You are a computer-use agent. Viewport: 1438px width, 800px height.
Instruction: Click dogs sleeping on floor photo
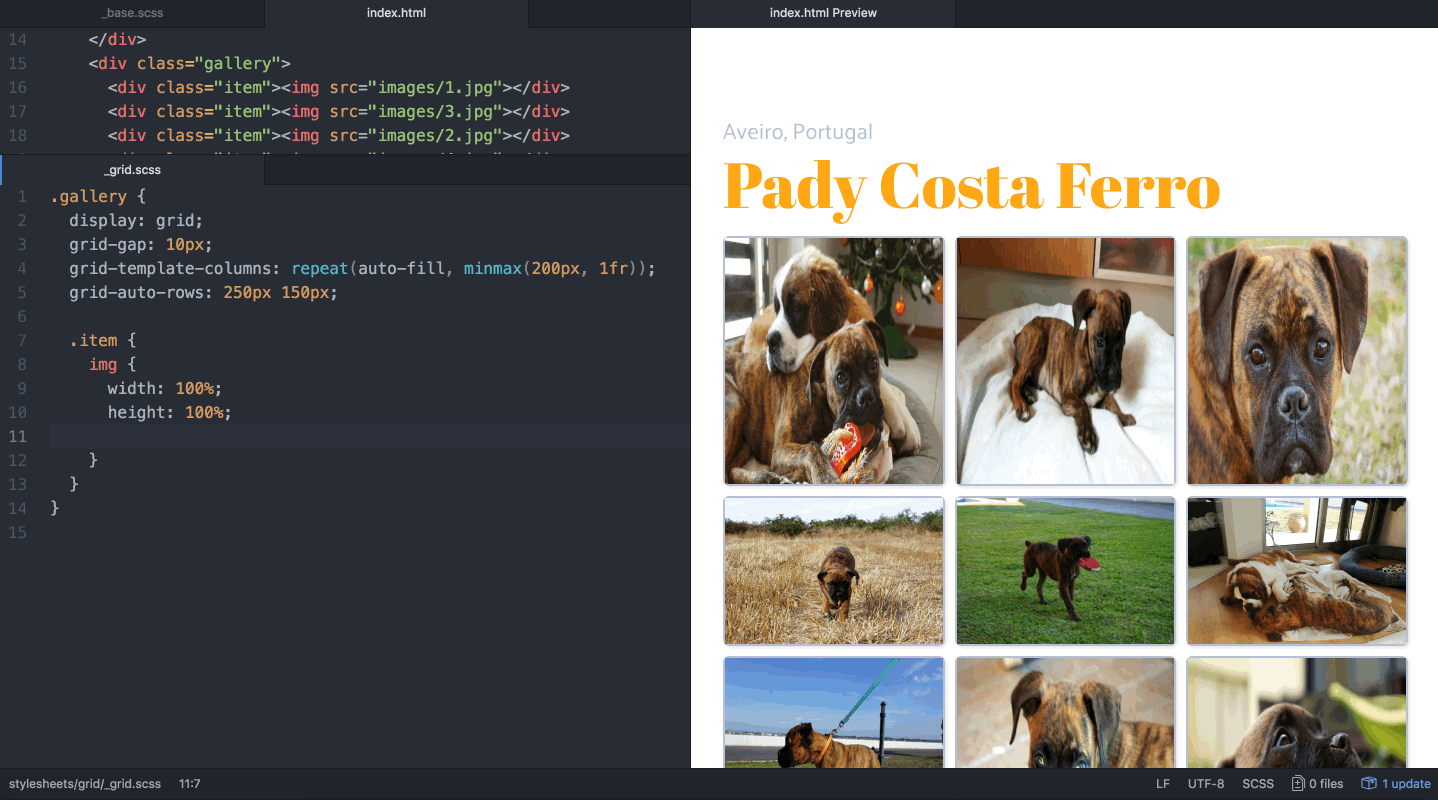pyautogui.click(x=1297, y=571)
